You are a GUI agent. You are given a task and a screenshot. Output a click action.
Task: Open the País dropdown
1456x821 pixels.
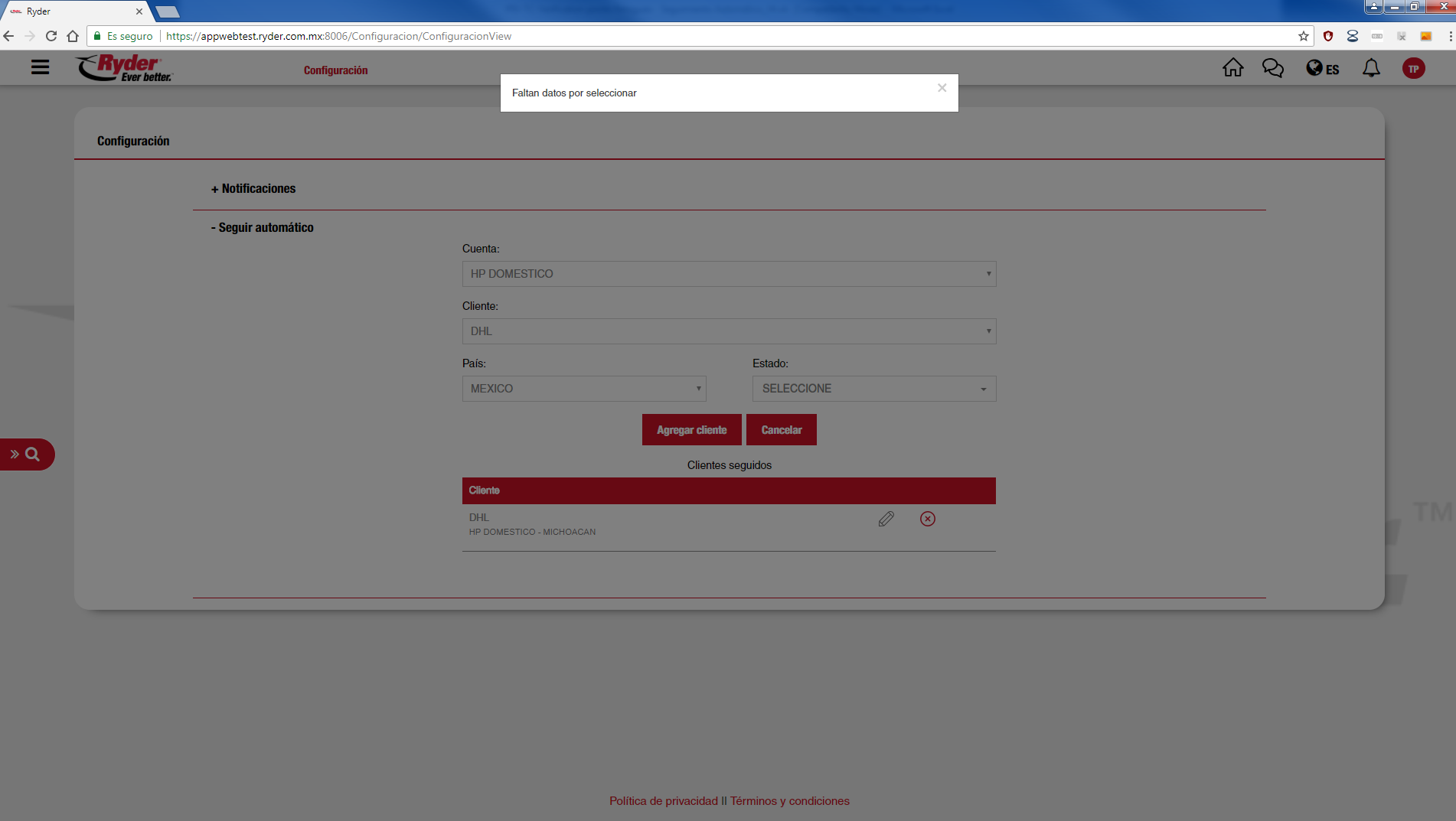pos(583,389)
